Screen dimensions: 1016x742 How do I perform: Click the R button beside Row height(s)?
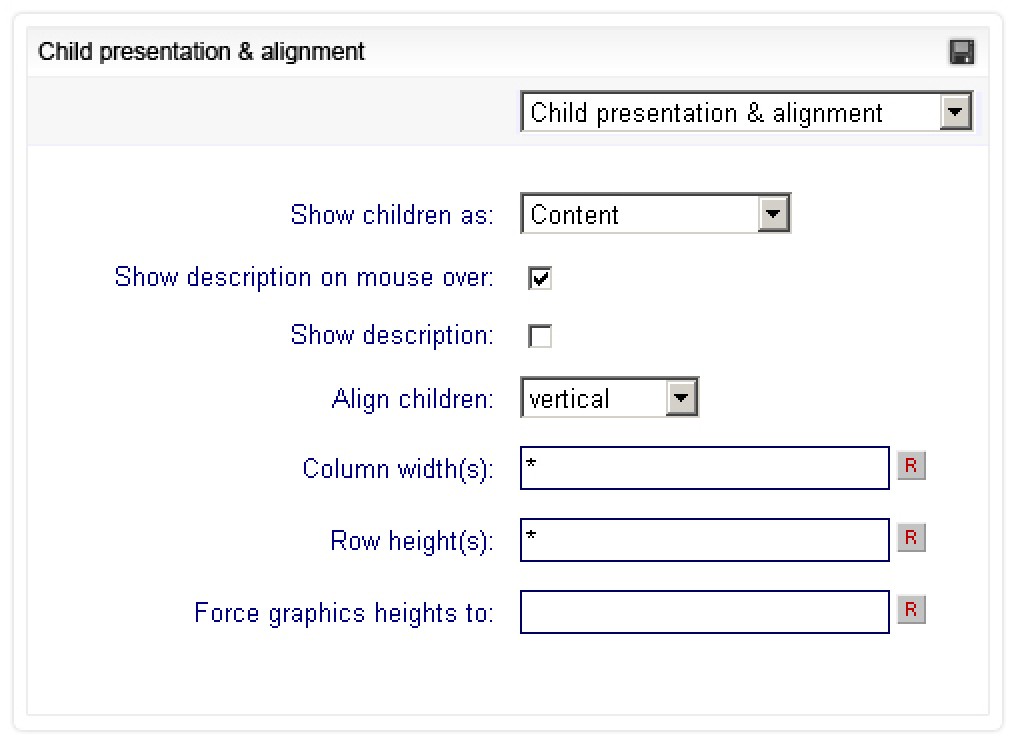(x=911, y=538)
